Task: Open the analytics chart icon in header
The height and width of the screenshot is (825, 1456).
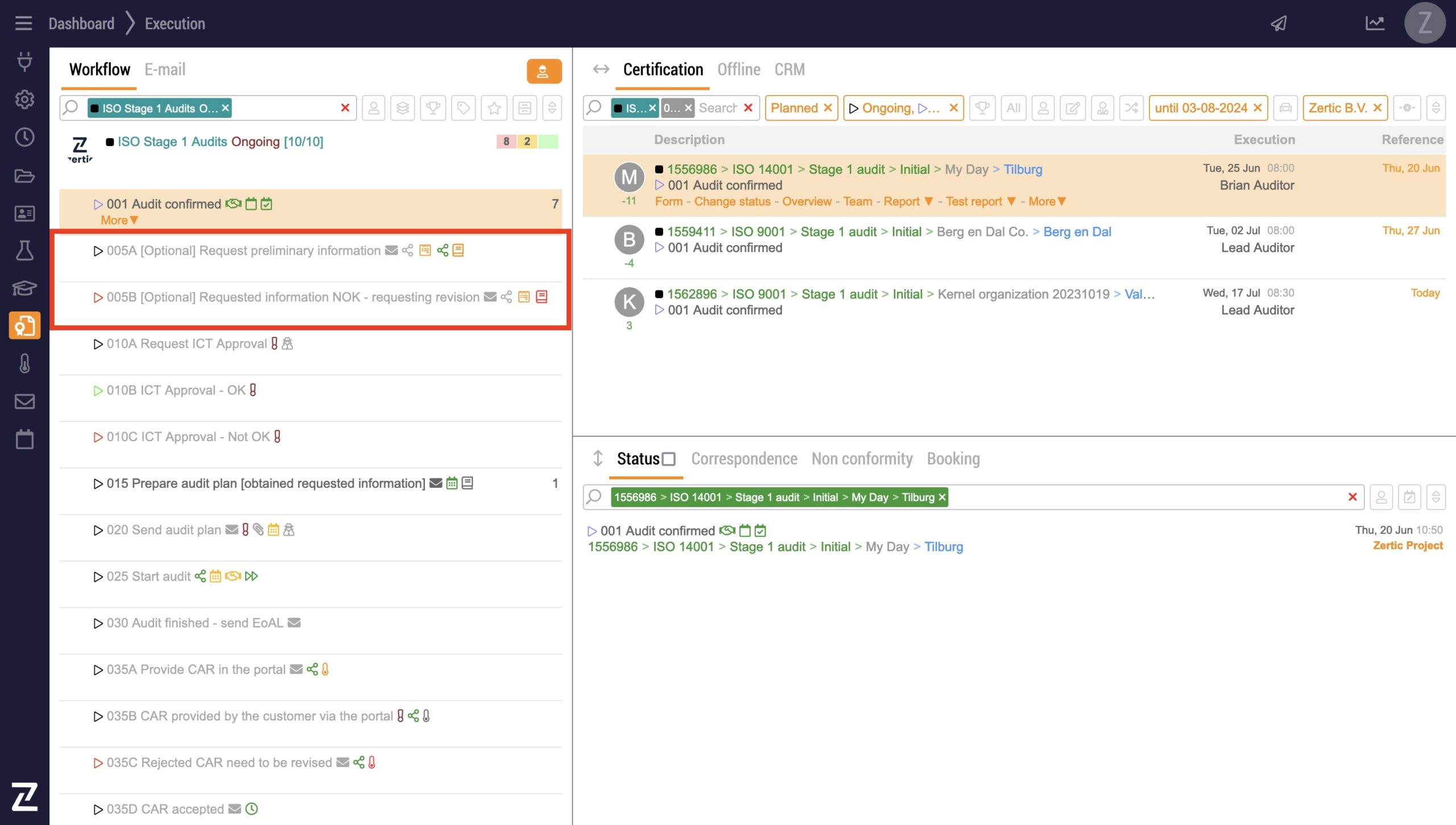Action: pyautogui.click(x=1375, y=23)
